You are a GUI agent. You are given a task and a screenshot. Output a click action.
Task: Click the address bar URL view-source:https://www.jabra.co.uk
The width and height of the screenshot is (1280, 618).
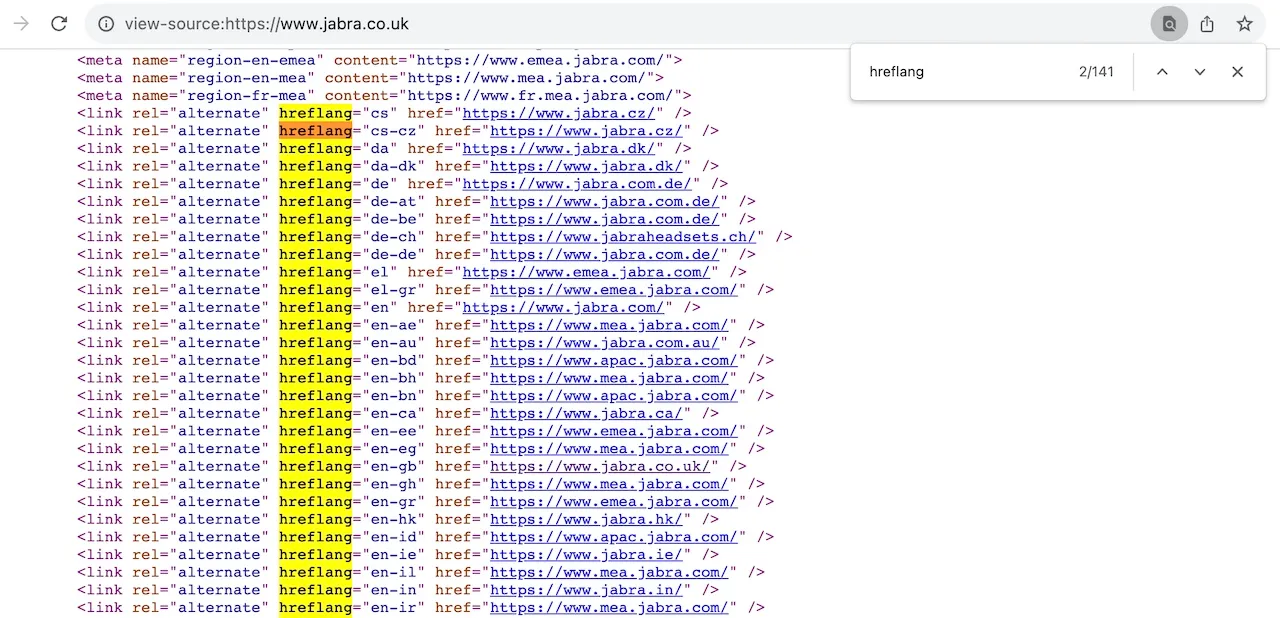(267, 24)
